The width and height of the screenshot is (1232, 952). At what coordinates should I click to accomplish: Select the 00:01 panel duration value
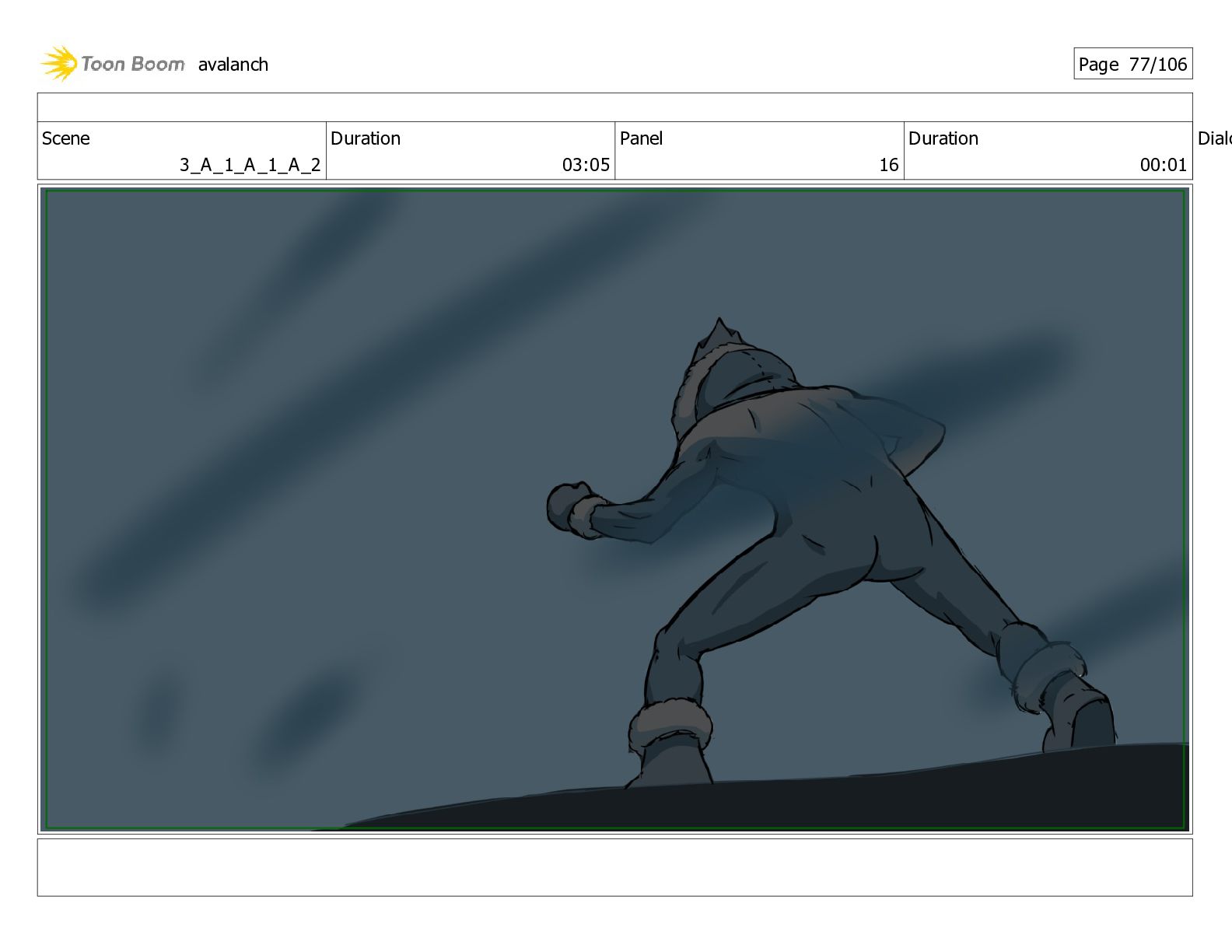pos(1164,165)
